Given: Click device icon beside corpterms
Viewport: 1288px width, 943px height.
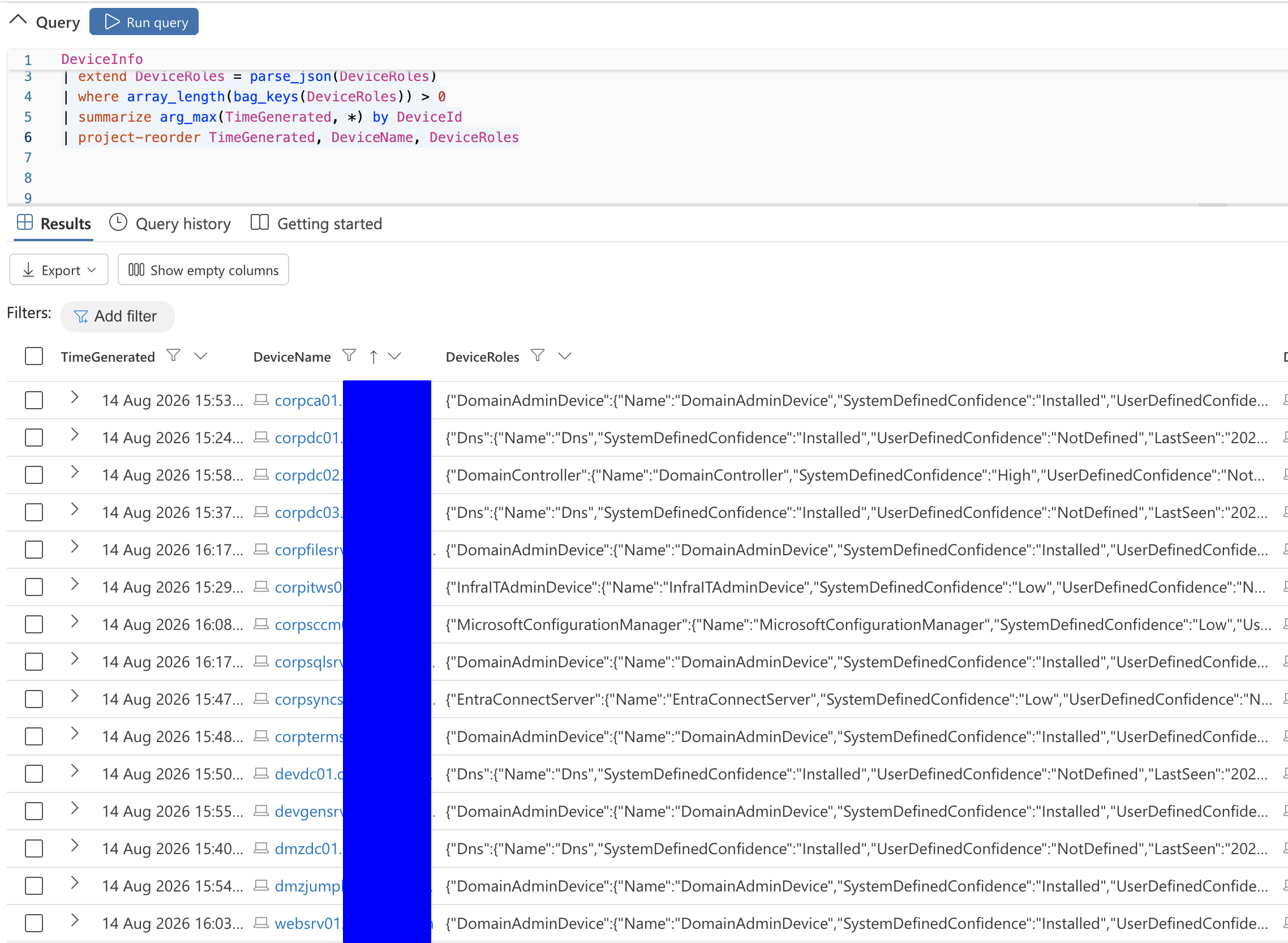Looking at the screenshot, I should (261, 736).
